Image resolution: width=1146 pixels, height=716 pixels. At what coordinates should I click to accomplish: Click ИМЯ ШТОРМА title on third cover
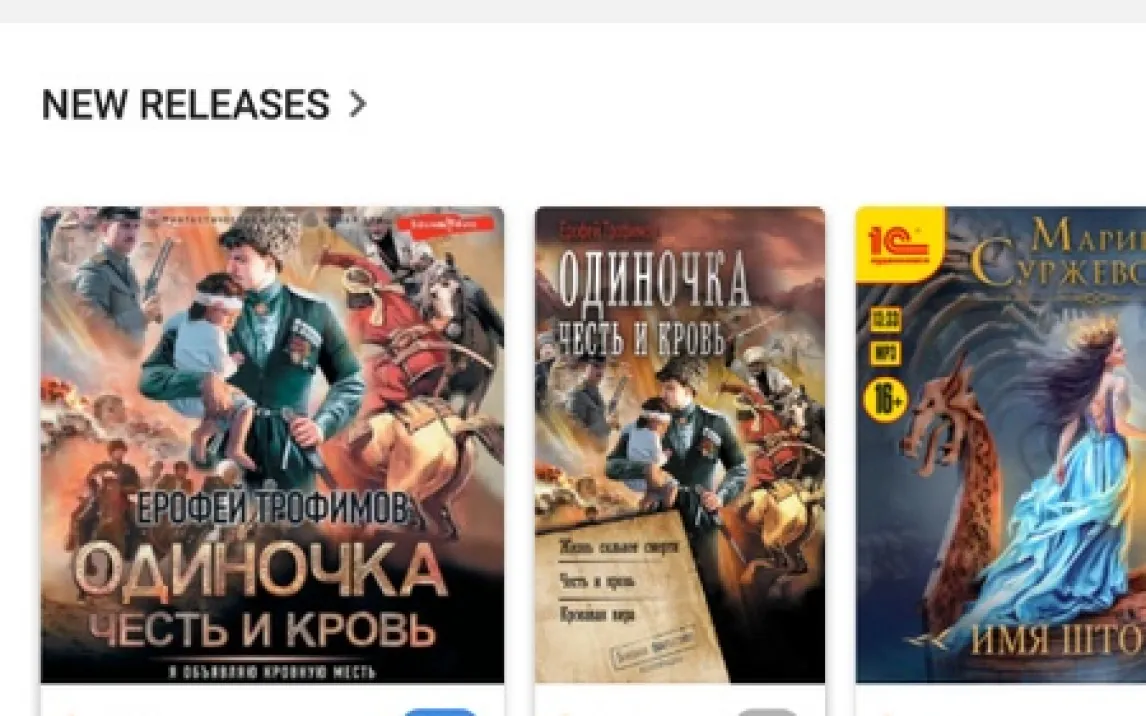click(1058, 641)
